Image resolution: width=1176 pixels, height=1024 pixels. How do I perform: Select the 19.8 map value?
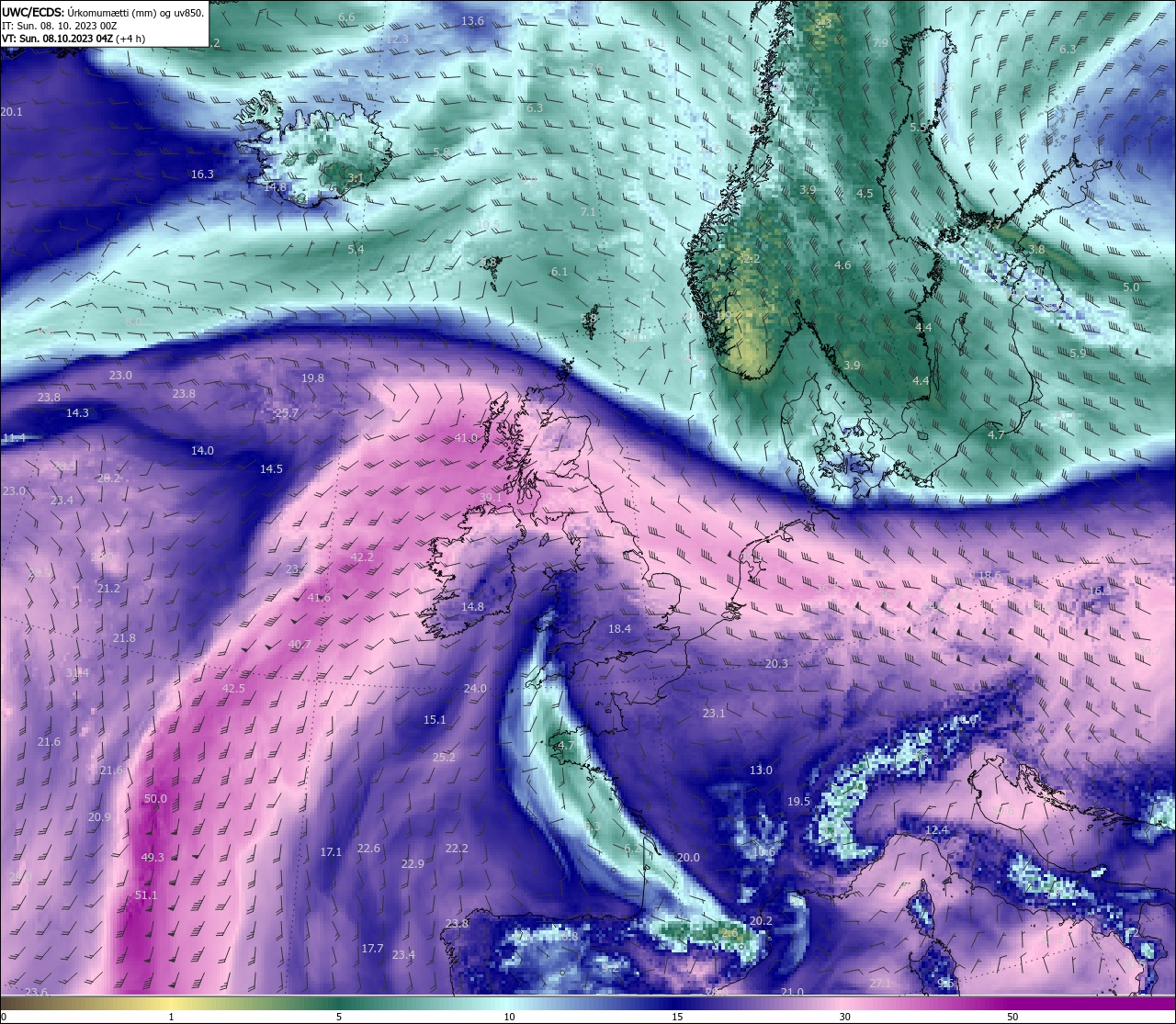[312, 378]
